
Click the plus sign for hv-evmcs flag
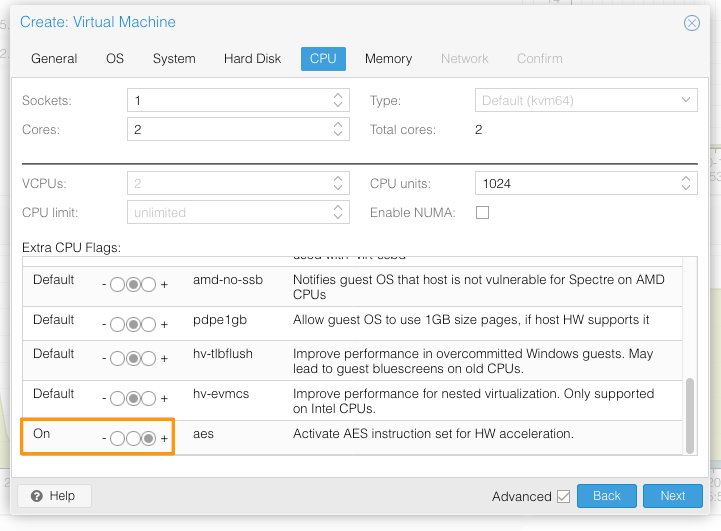tap(165, 399)
